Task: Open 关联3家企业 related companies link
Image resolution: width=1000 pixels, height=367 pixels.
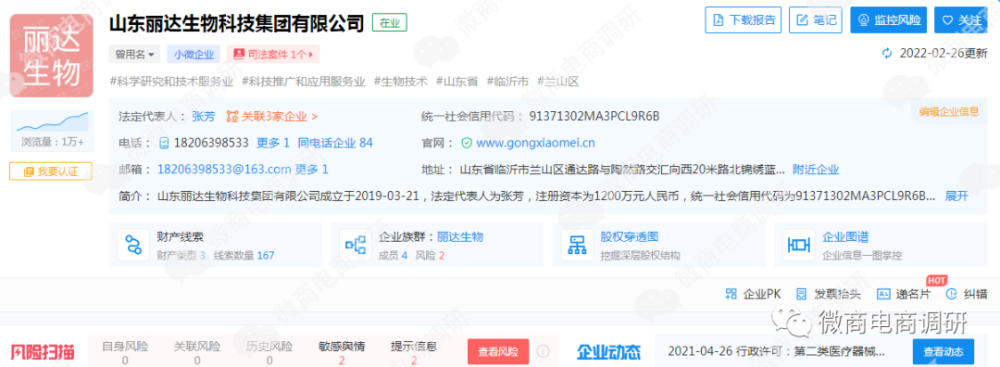Action: click(x=272, y=116)
